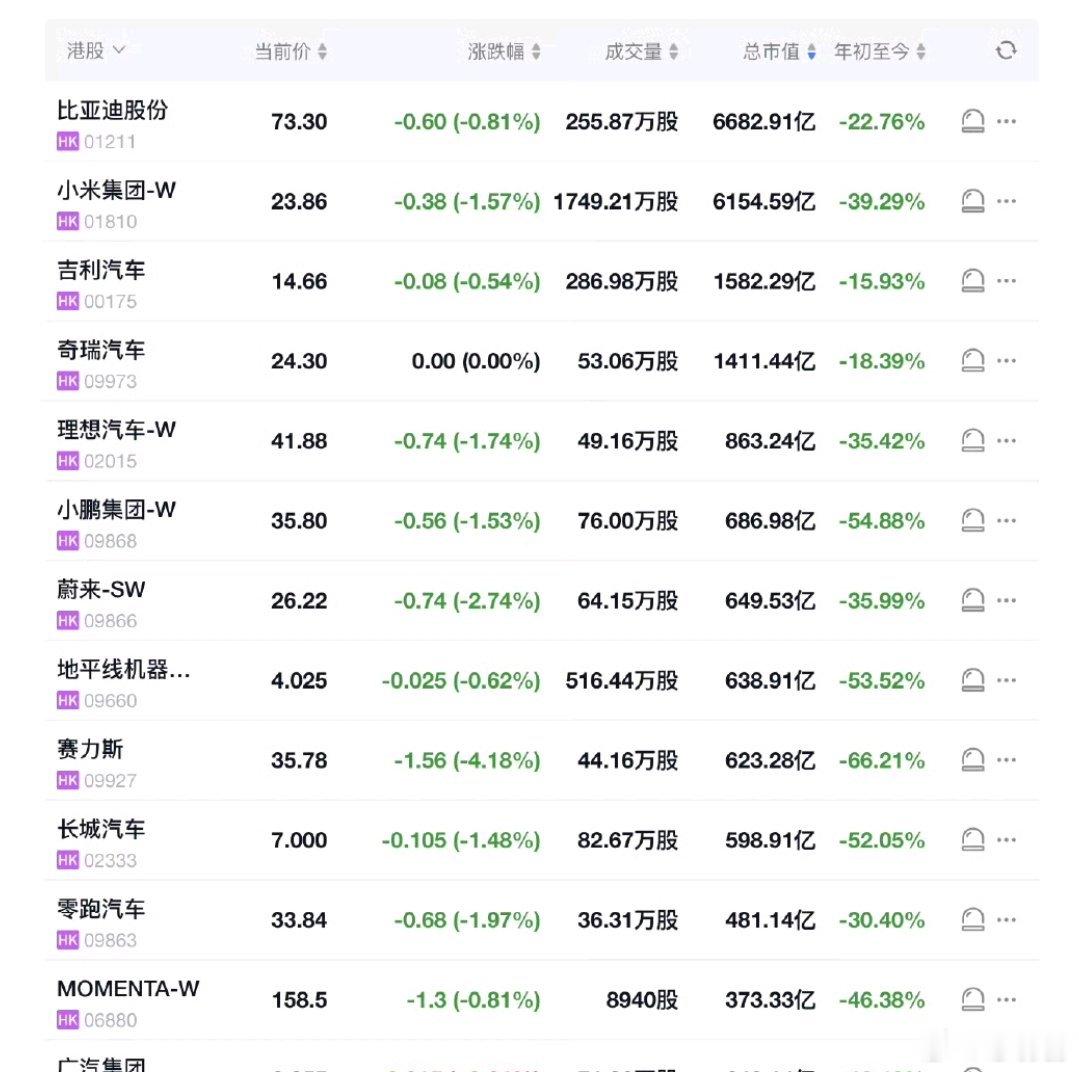Open more options for 比亚迪股份
Viewport: 1079px width, 1072px height.
coord(1006,121)
